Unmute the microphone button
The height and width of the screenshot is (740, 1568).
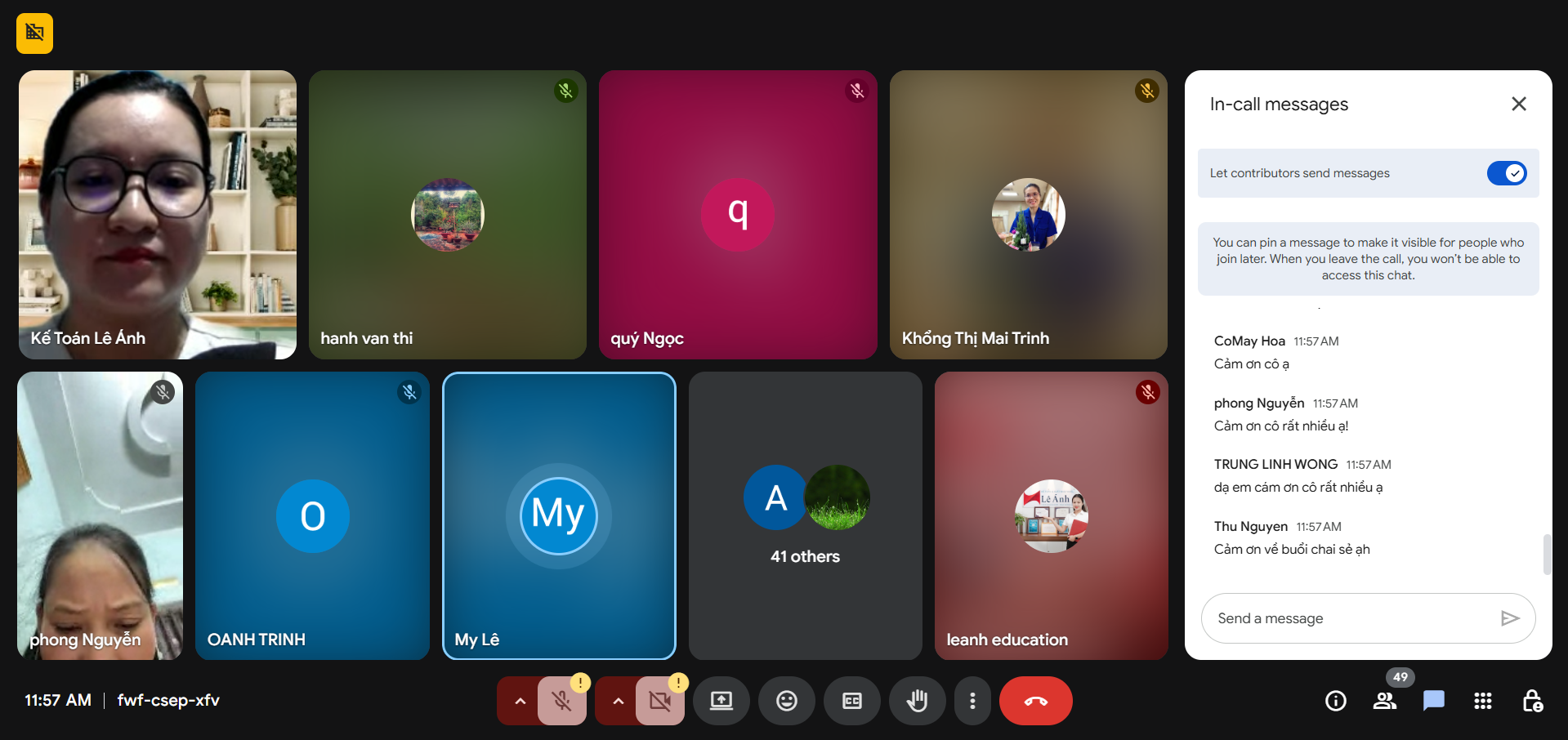tap(561, 701)
